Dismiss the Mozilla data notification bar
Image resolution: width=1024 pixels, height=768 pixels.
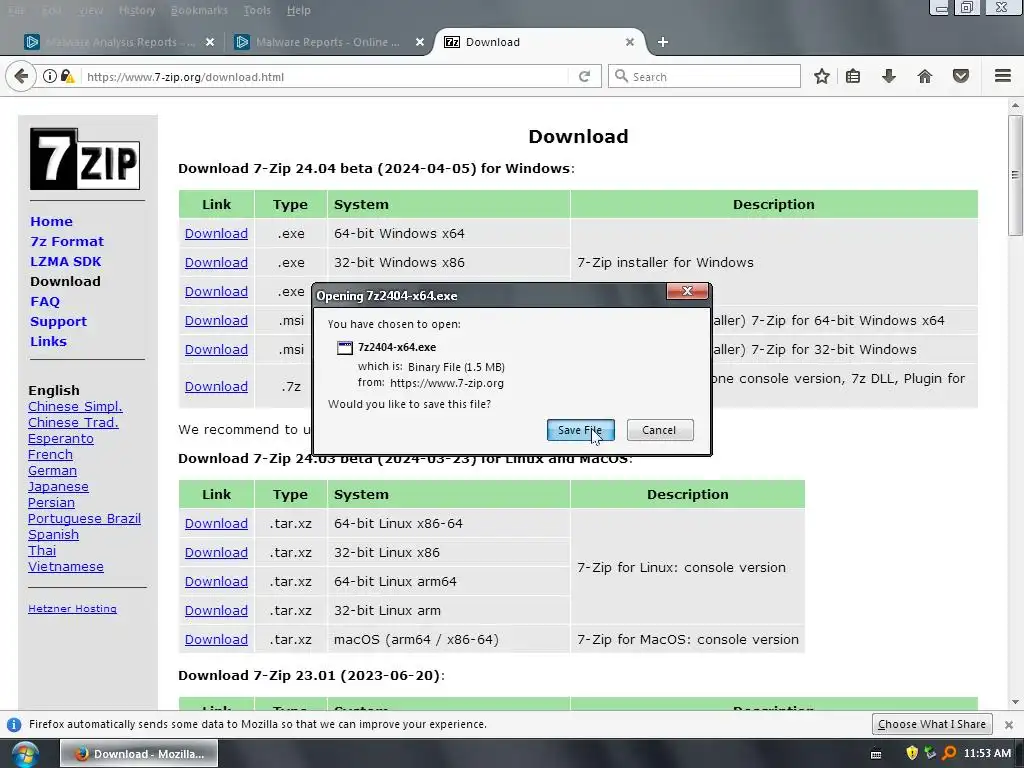point(1008,725)
